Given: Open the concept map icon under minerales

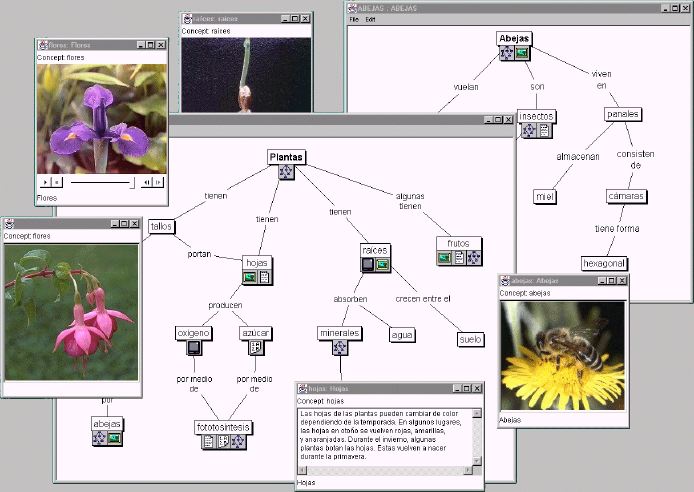Looking at the screenshot, I should click(x=339, y=347).
